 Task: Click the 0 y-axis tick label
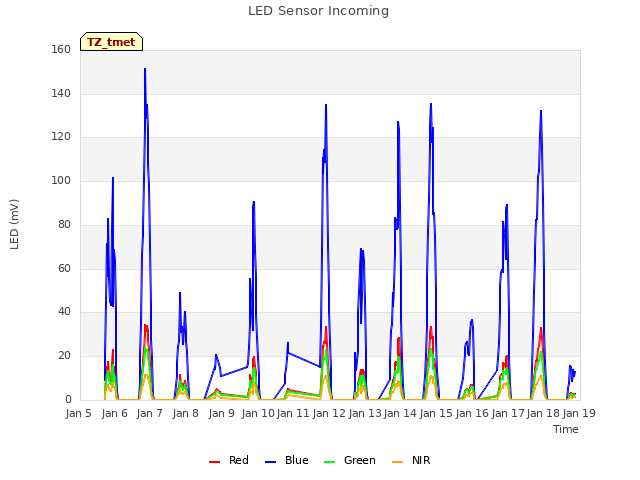(x=68, y=399)
